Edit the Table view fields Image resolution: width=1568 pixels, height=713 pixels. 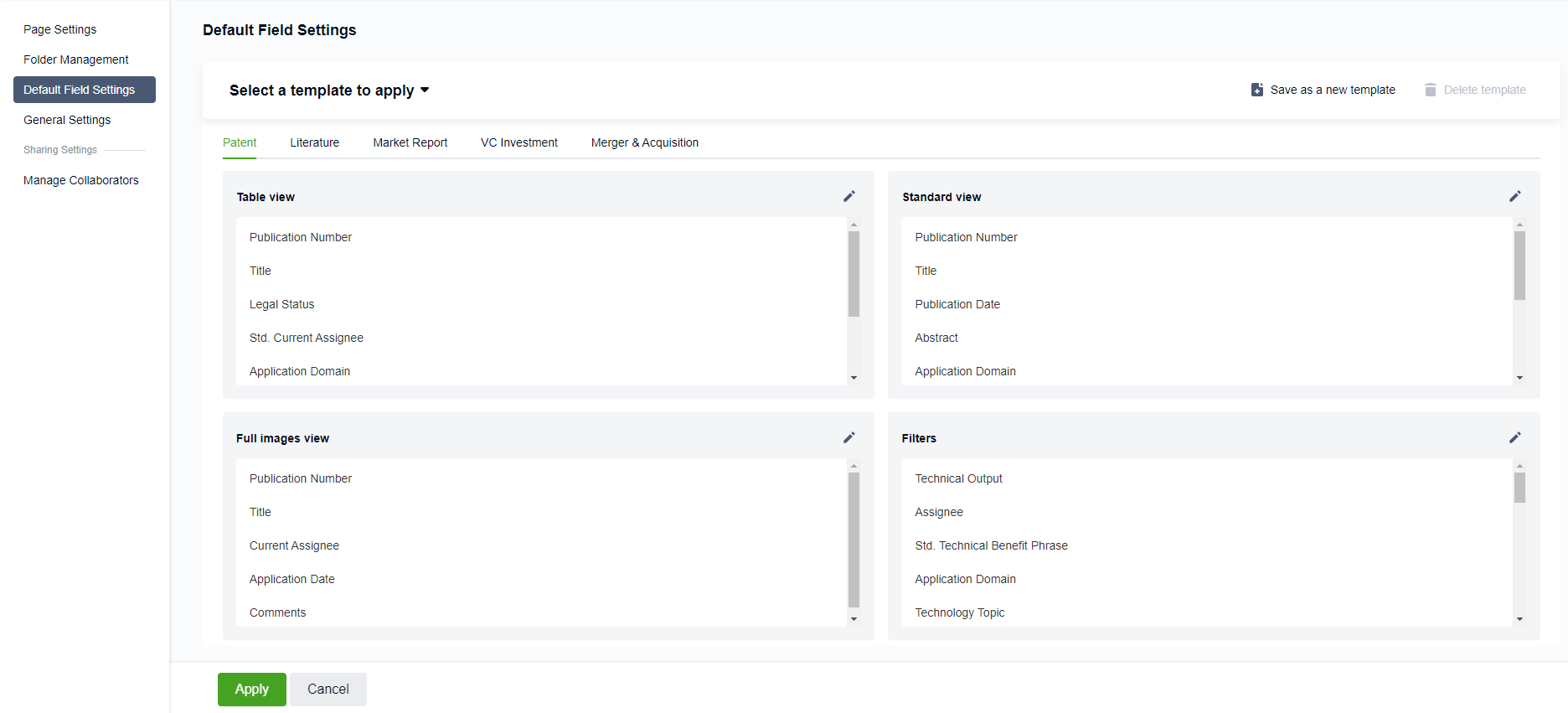click(848, 196)
